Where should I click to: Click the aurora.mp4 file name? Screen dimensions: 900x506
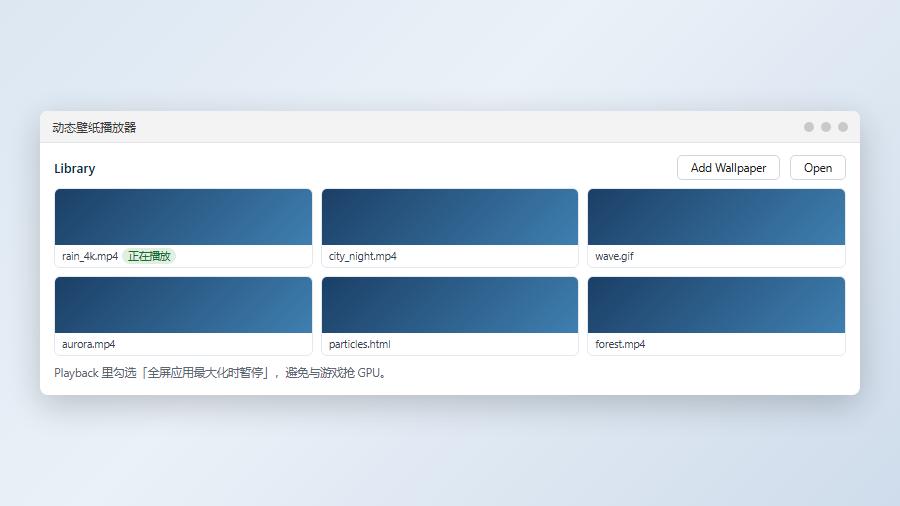(x=88, y=344)
